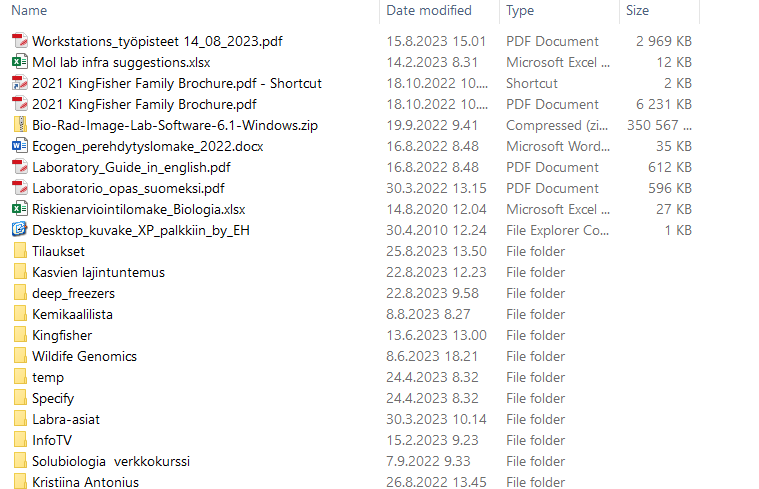
Task: Click the Desktop_kuvake_XP_palkkiin_by_EH file icon
Action: (x=20, y=230)
